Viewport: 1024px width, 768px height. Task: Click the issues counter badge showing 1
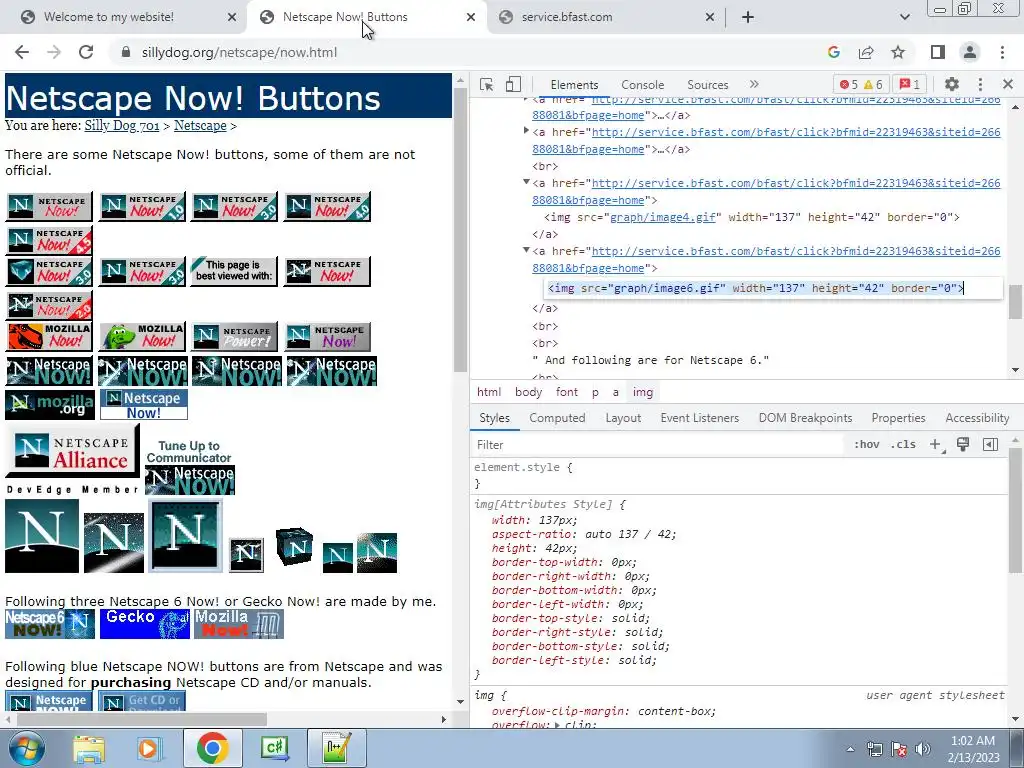(910, 85)
